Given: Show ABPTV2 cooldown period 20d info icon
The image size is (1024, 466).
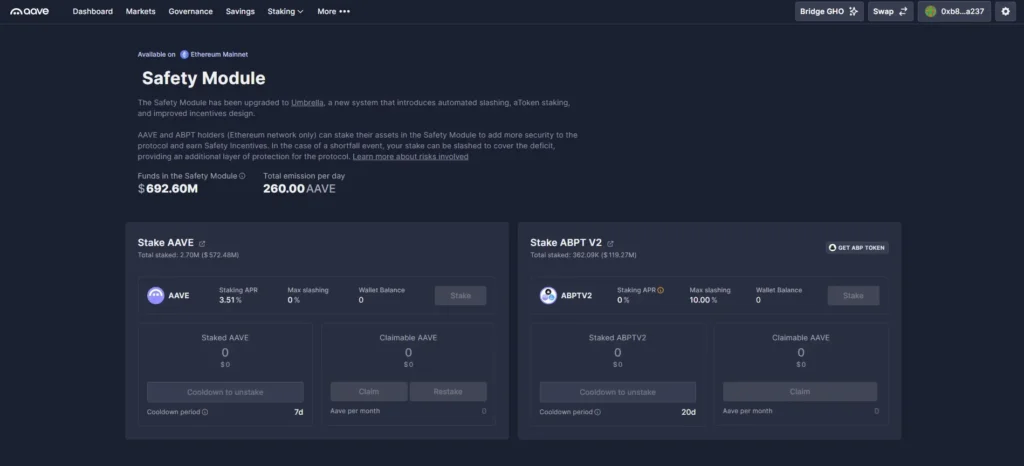Looking at the screenshot, I should click(x=598, y=412).
